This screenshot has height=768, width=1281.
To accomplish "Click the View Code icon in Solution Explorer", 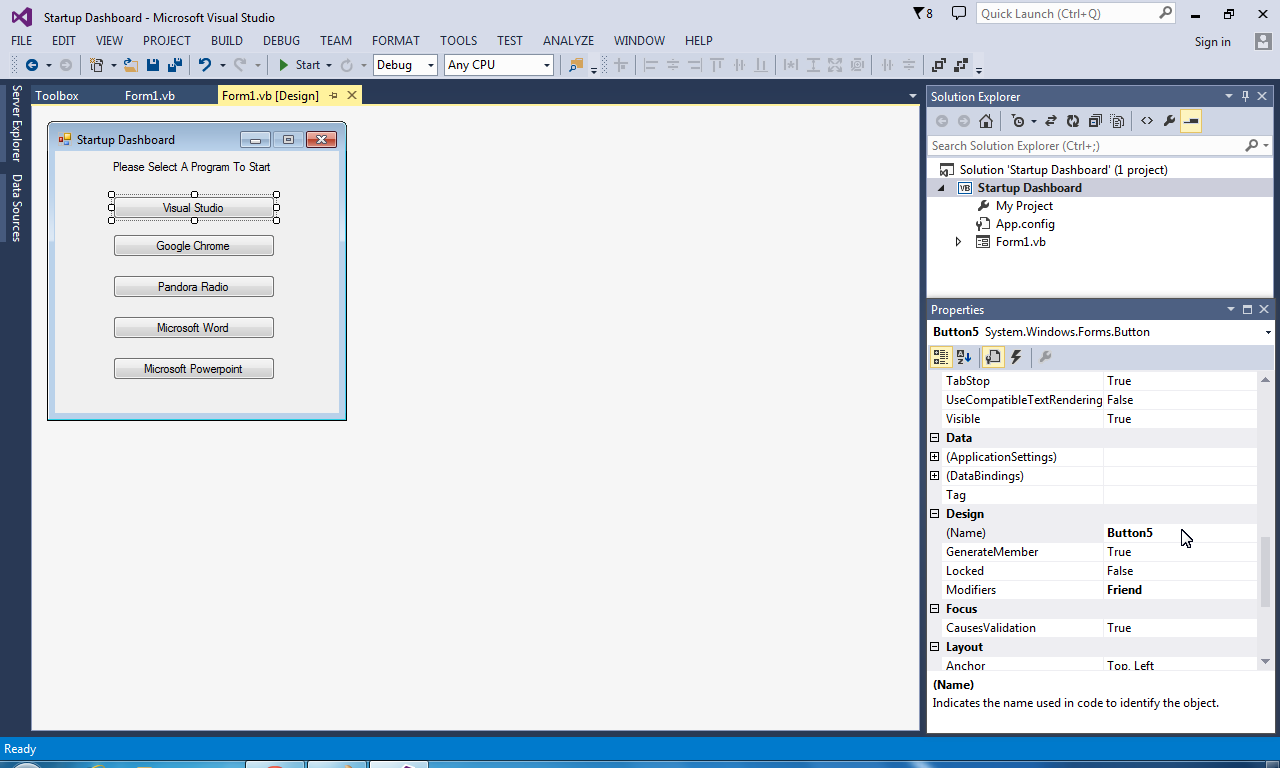I will point(1147,121).
